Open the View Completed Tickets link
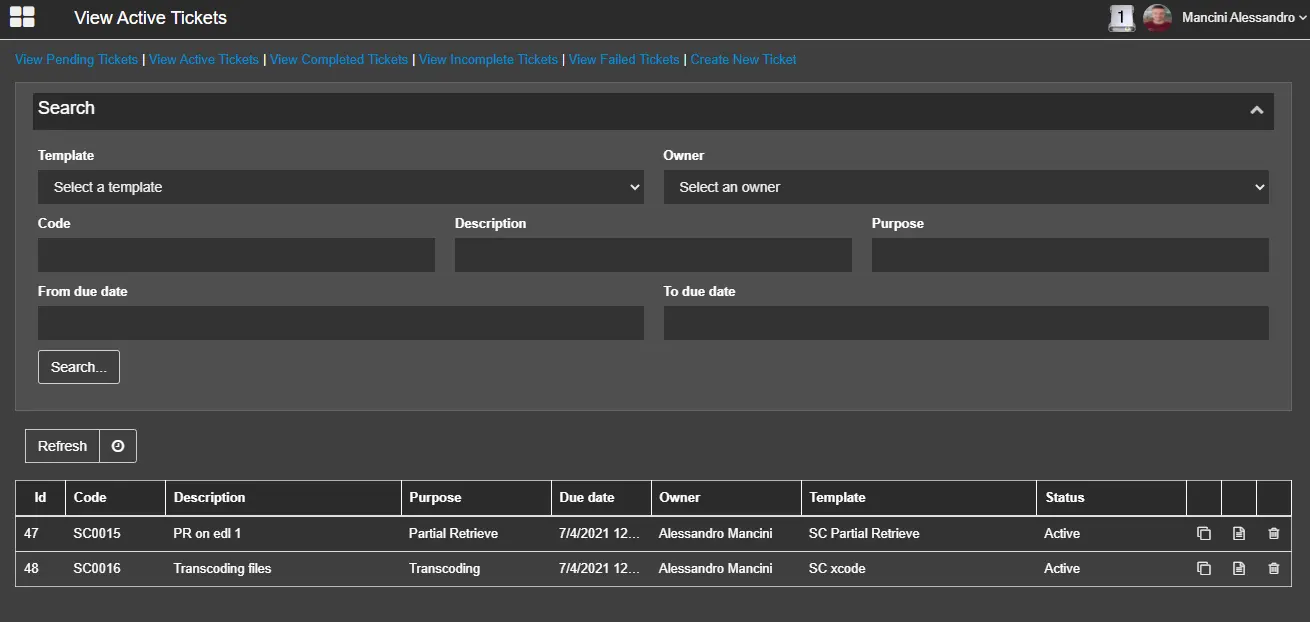 coord(339,60)
